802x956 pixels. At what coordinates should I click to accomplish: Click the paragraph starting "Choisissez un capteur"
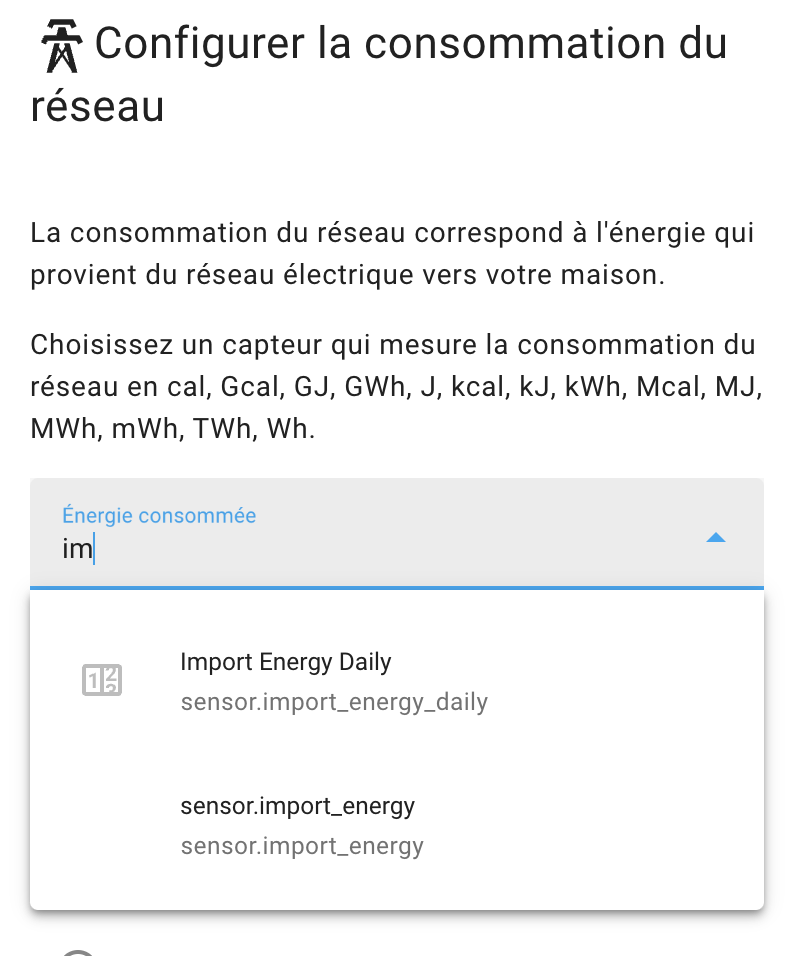tap(396, 387)
